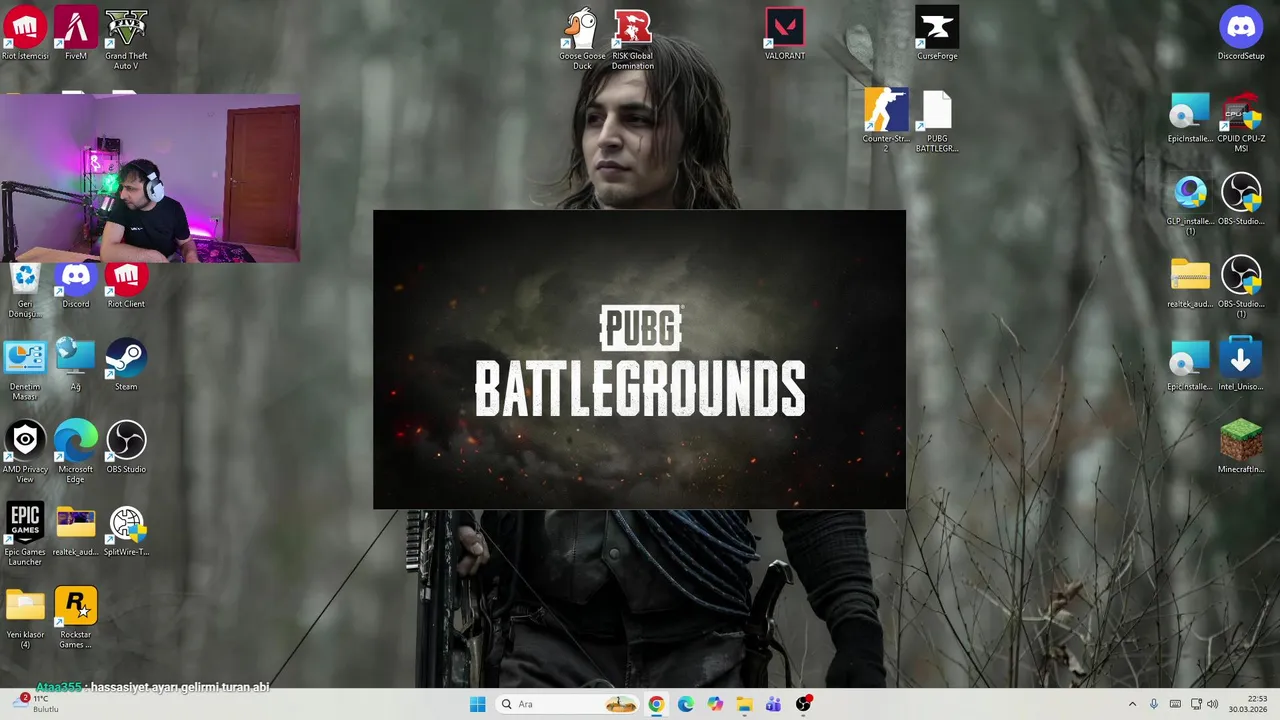Open the Geri Dönüşüm recycle bin

[x=25, y=291]
